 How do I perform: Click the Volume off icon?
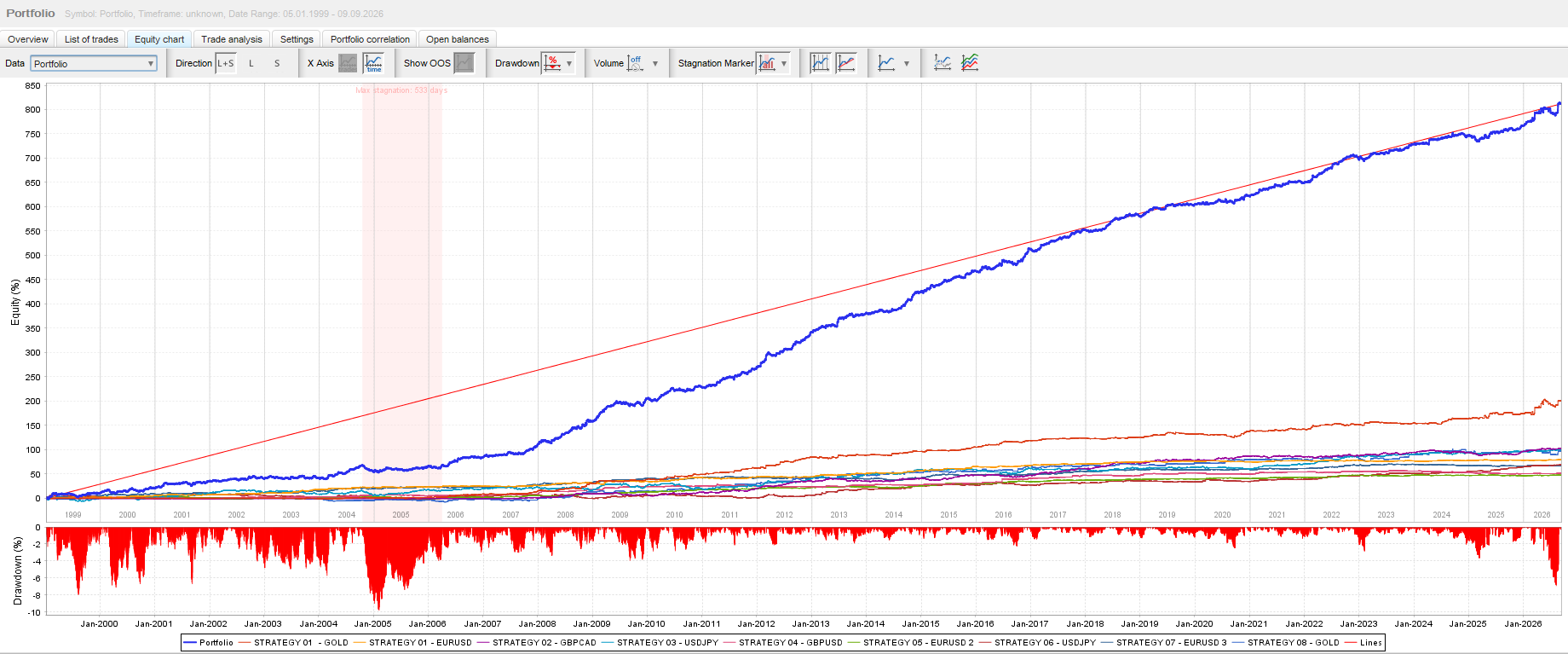pos(636,63)
